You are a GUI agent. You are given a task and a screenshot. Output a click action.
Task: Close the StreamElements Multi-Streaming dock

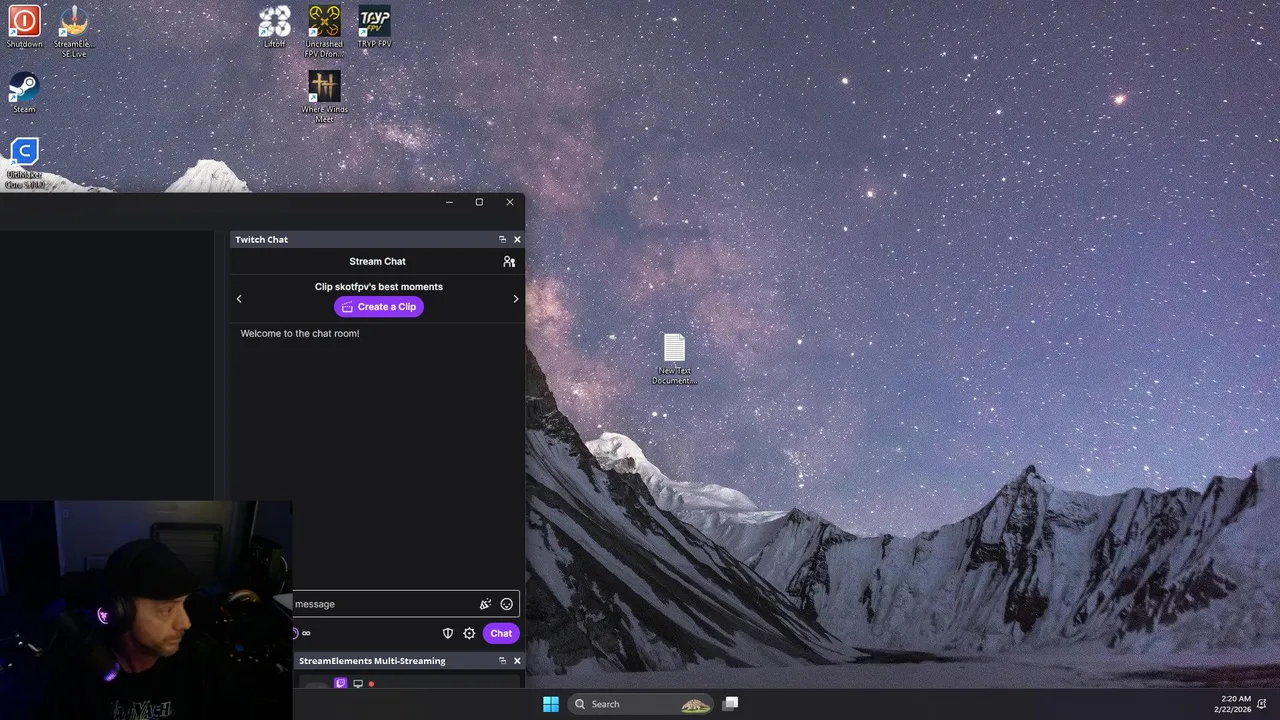point(517,661)
